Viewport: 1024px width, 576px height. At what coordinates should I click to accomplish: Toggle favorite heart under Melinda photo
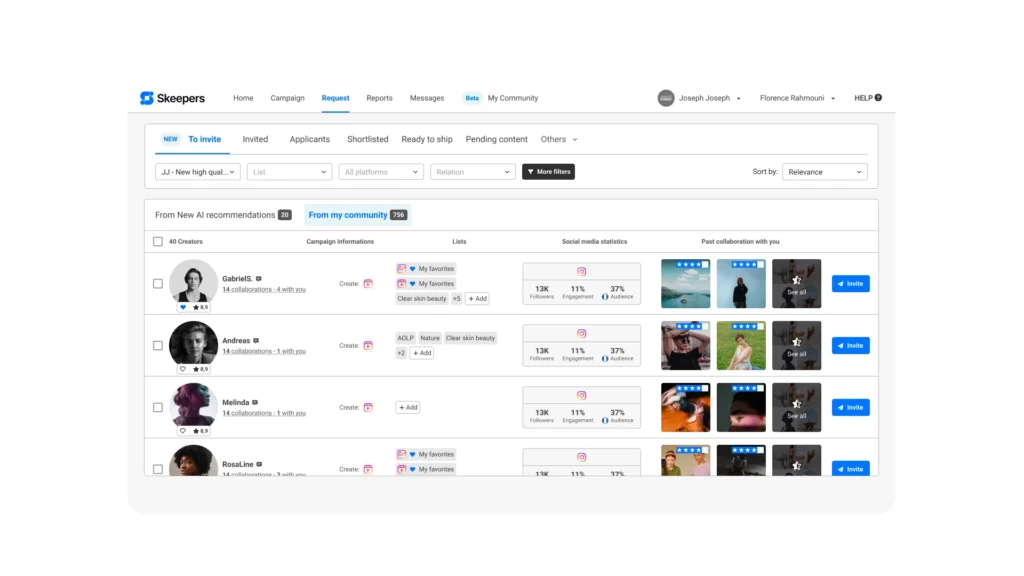(183, 431)
